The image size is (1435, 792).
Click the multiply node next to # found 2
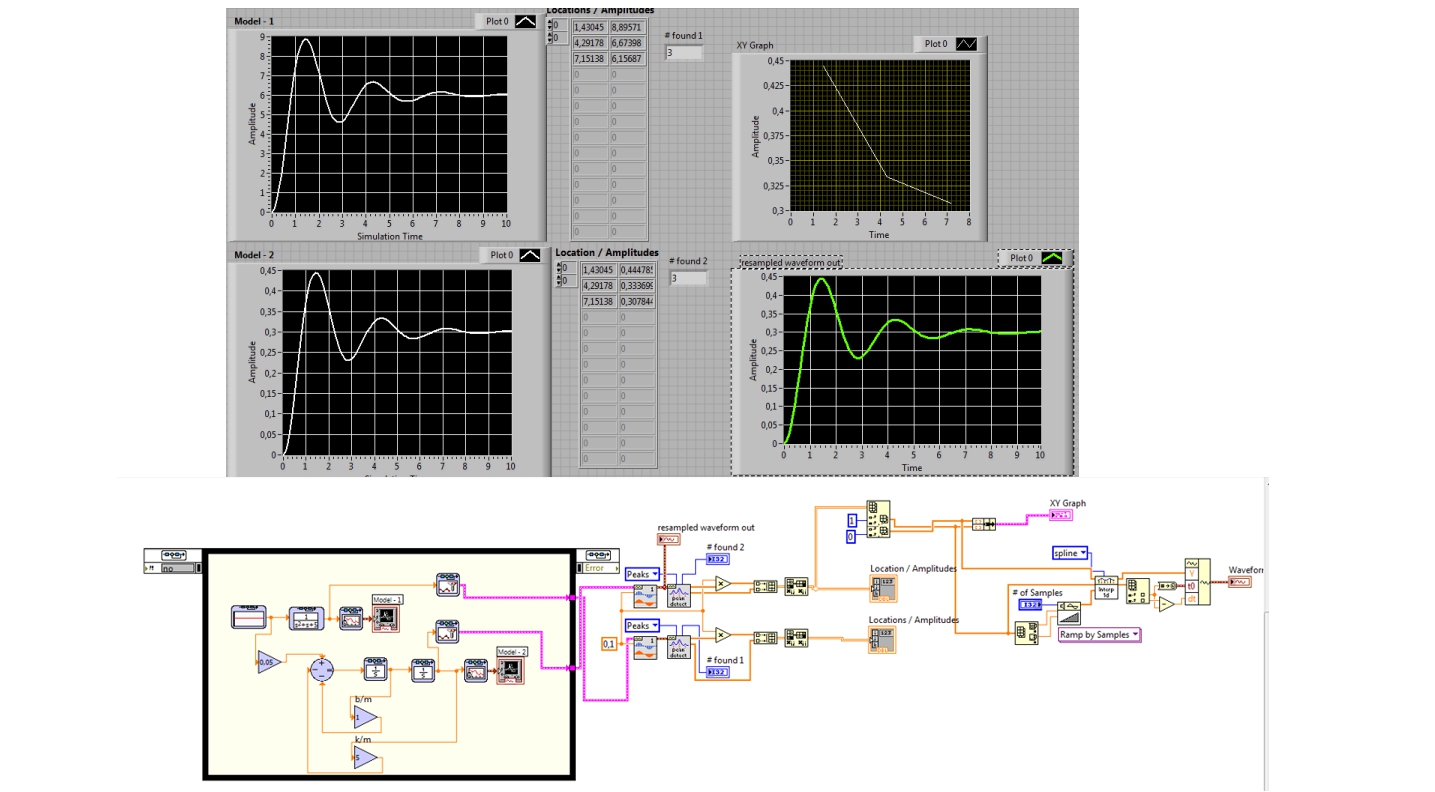click(x=723, y=584)
